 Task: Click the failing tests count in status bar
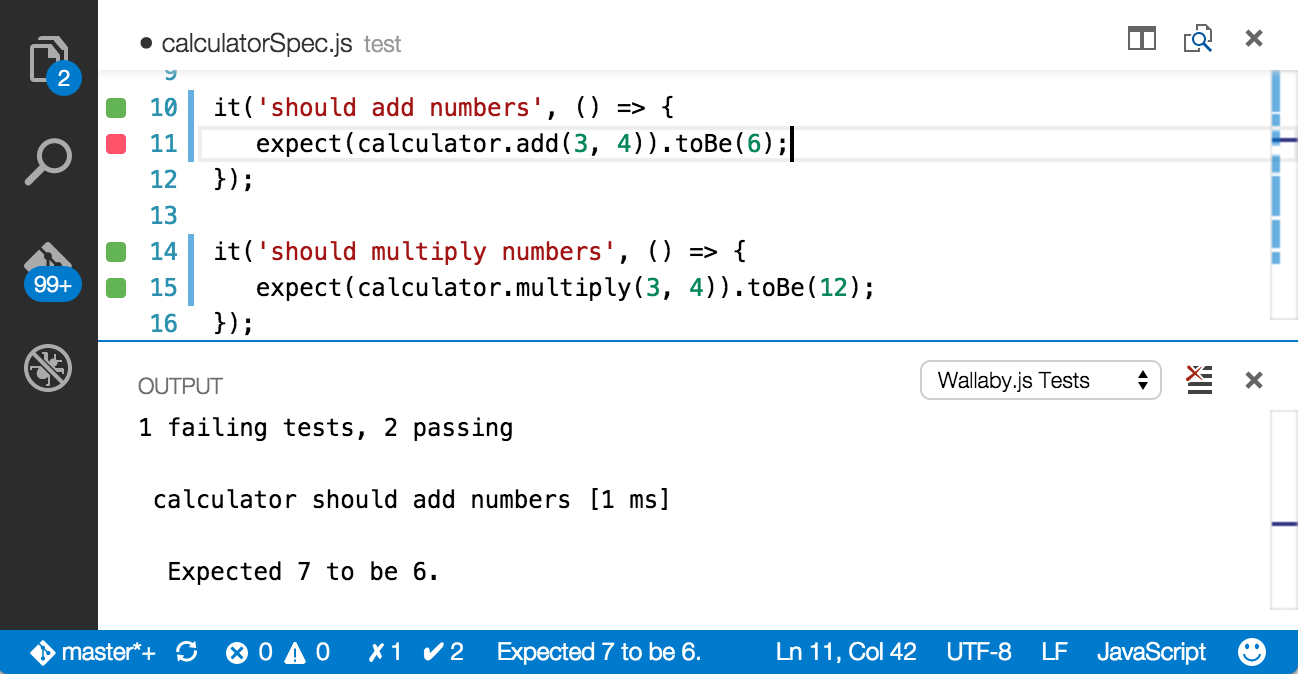point(385,652)
